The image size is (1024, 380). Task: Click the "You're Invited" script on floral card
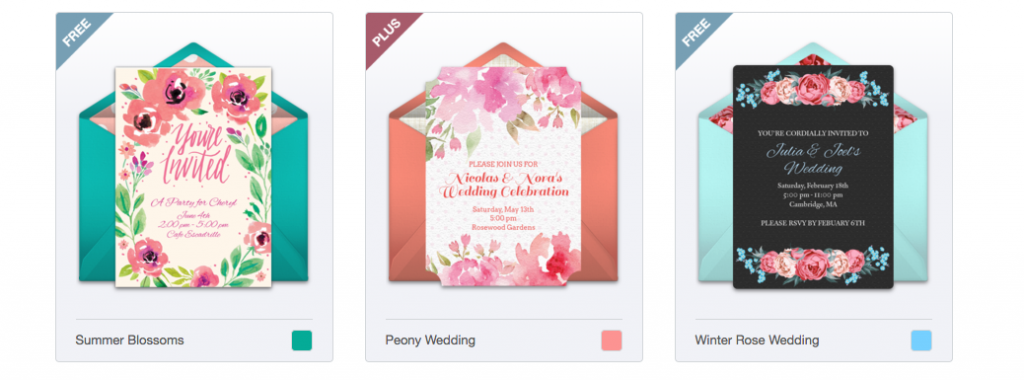194,157
